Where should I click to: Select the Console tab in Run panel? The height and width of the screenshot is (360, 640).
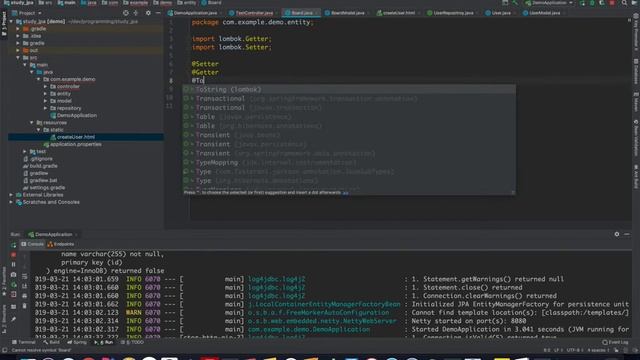[x=32, y=244]
